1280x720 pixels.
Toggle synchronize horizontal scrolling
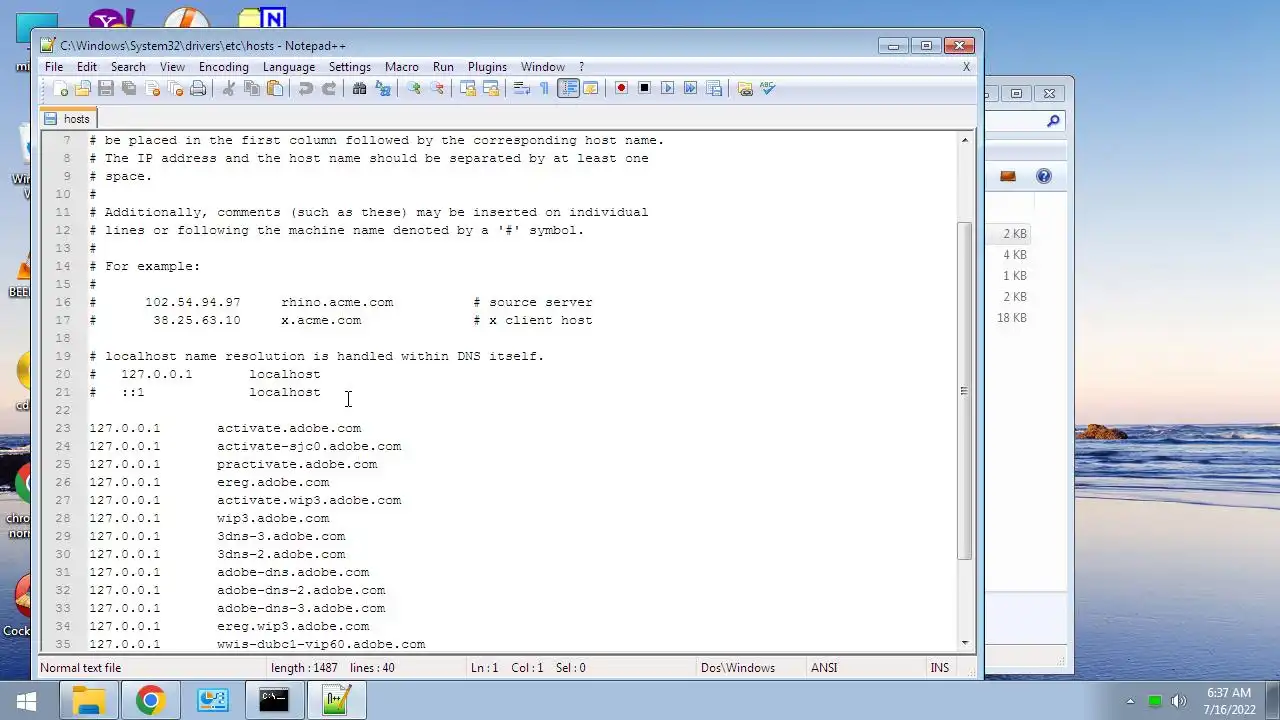point(490,89)
